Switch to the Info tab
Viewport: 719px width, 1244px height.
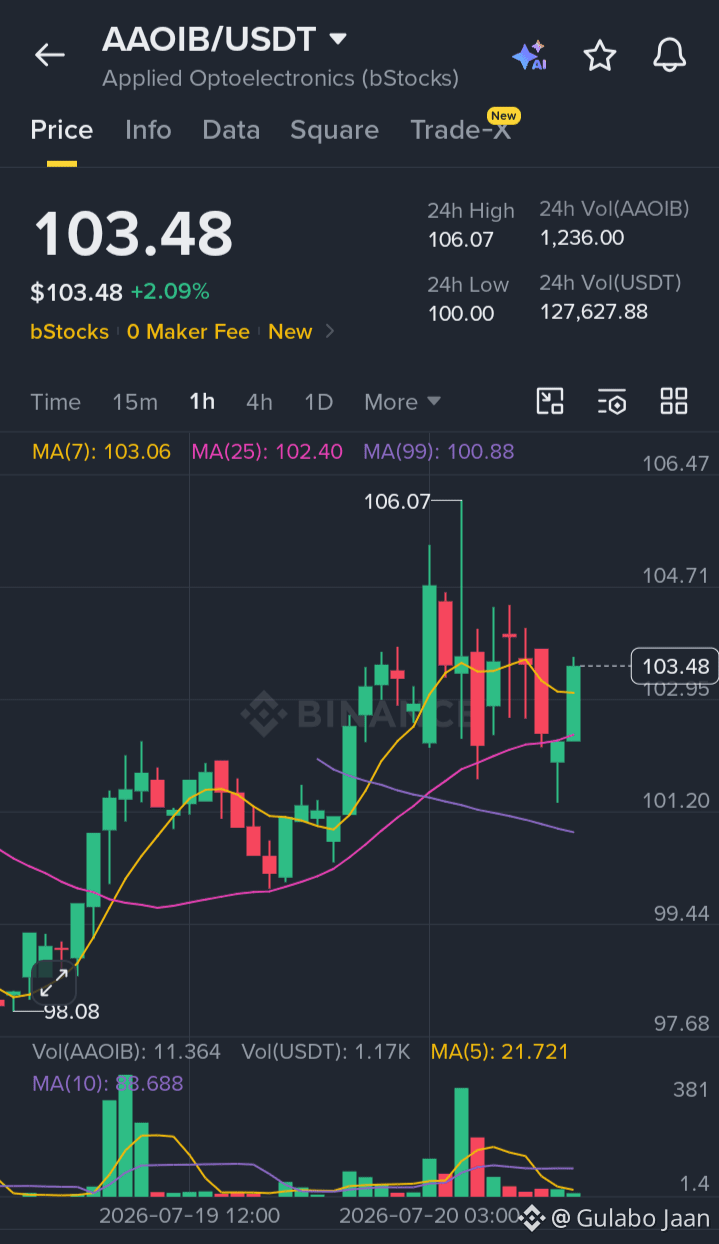tap(148, 130)
